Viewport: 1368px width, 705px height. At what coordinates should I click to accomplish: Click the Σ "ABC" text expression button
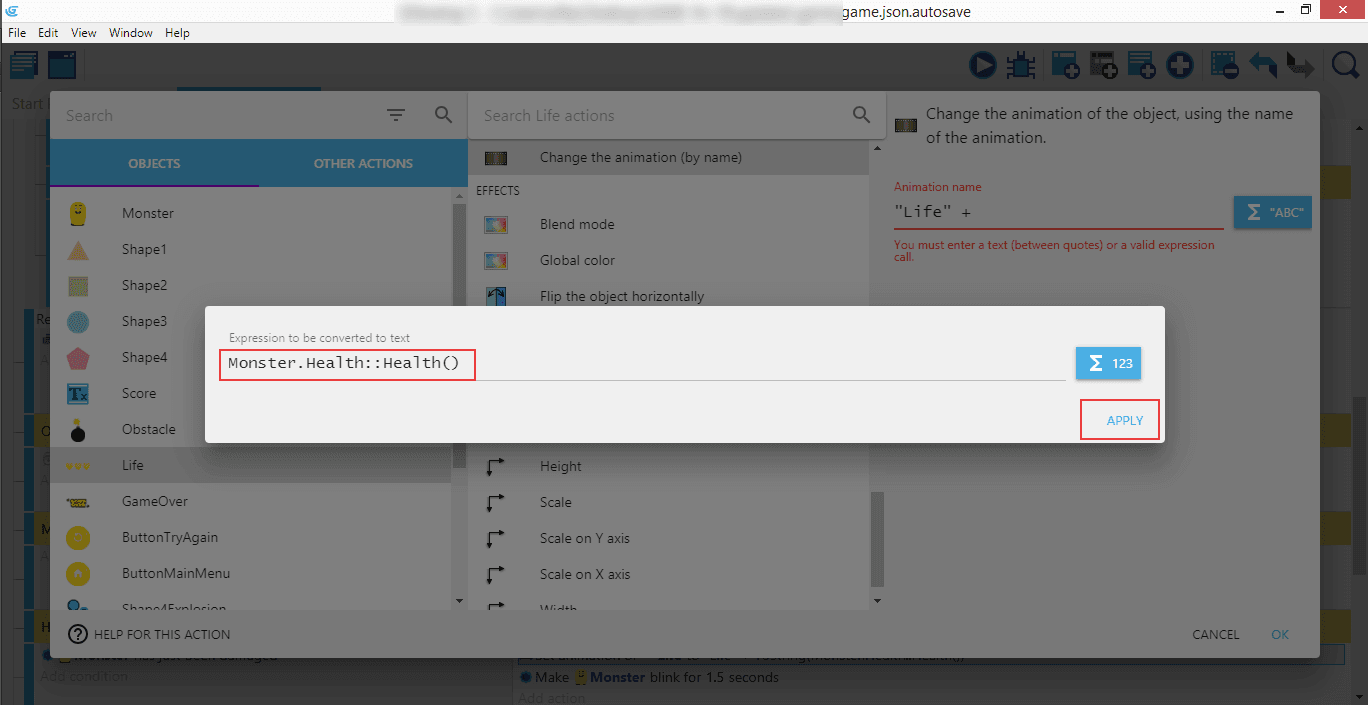(x=1271, y=212)
